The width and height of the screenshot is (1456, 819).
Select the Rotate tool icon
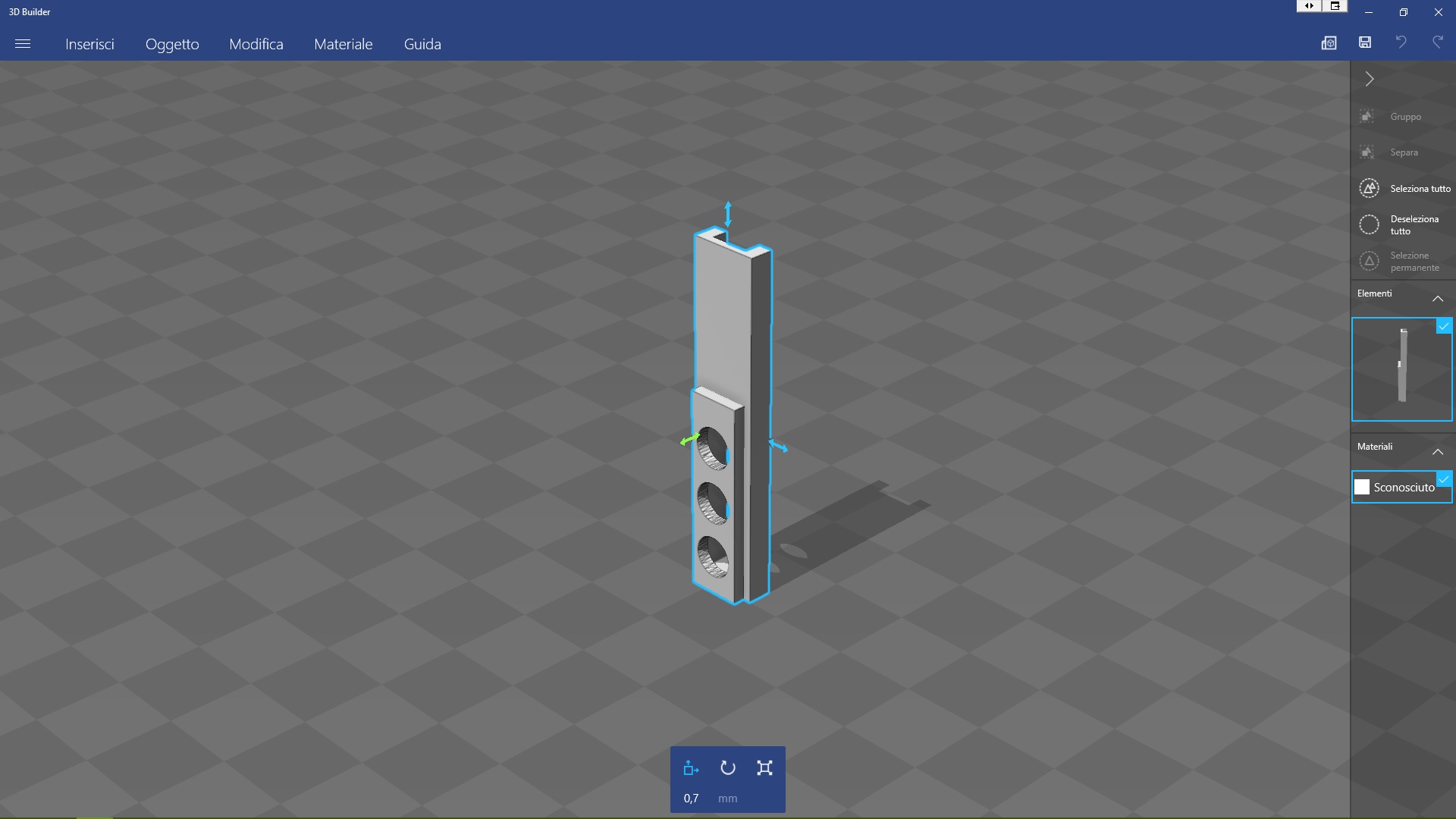click(x=728, y=768)
